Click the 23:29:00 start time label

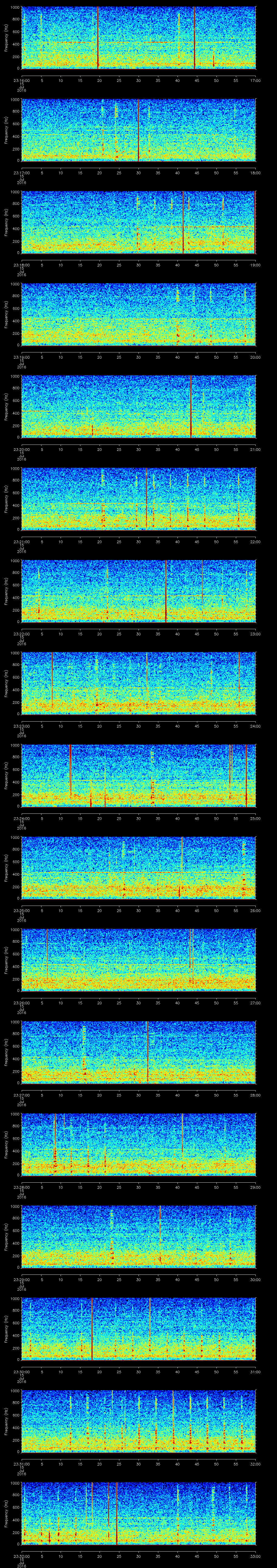(21, 1279)
